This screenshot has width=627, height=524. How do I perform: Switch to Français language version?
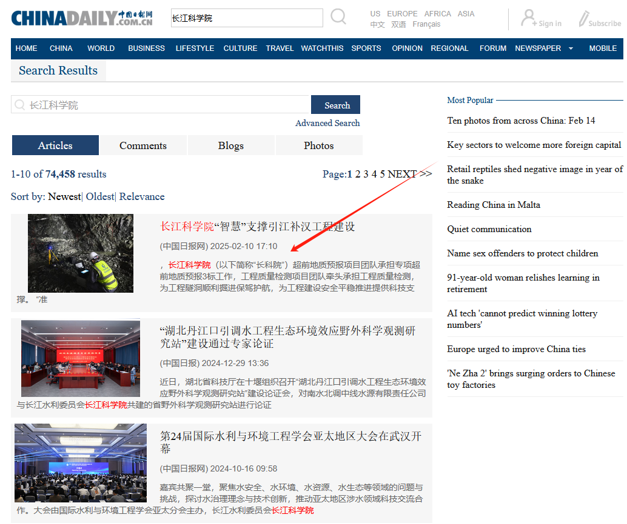[426, 24]
